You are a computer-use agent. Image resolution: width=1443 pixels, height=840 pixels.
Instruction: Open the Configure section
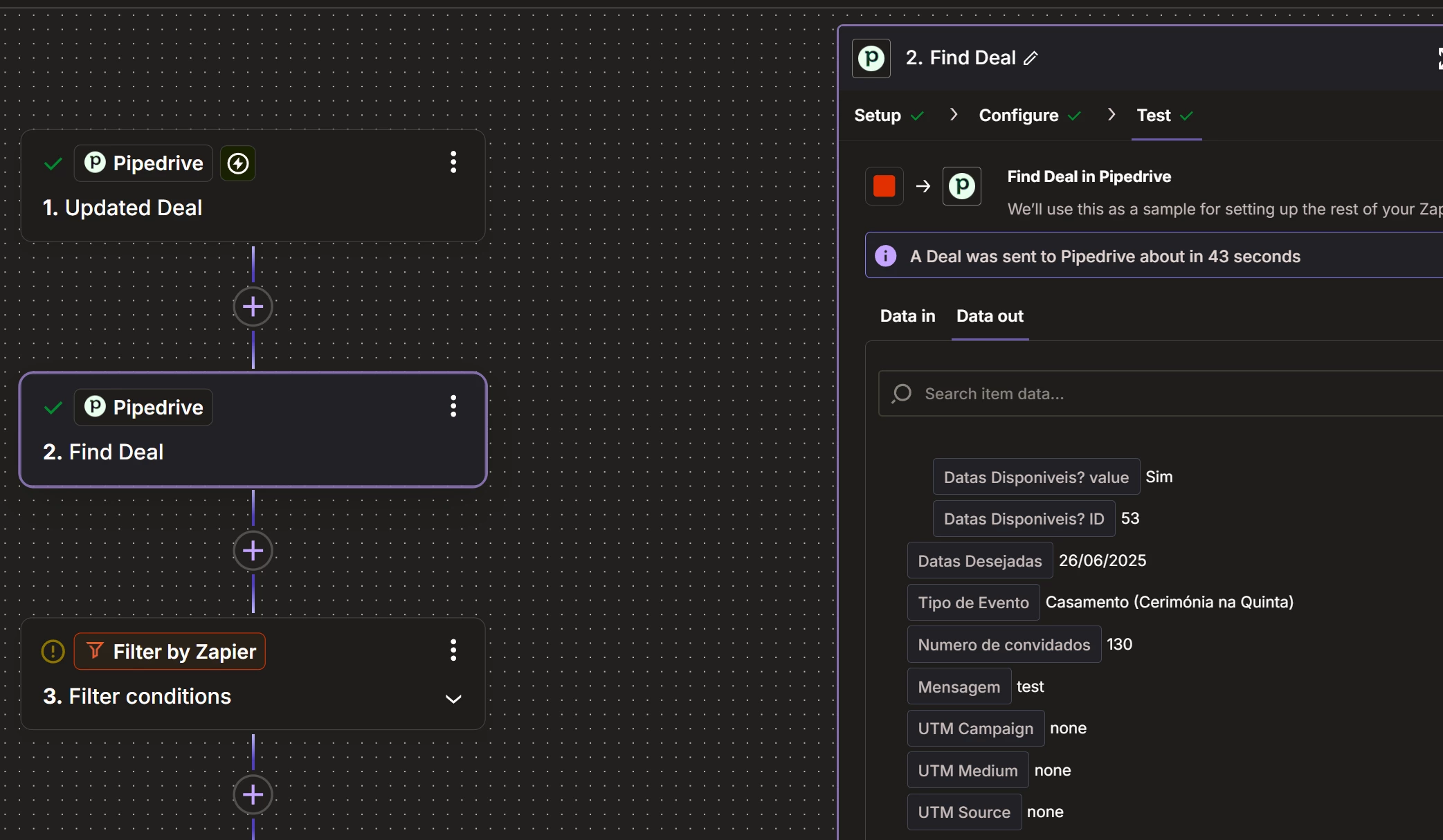[1018, 116]
